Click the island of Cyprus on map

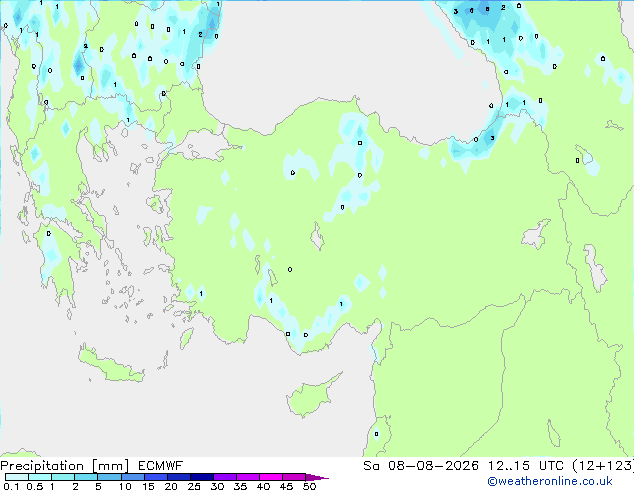(309, 397)
